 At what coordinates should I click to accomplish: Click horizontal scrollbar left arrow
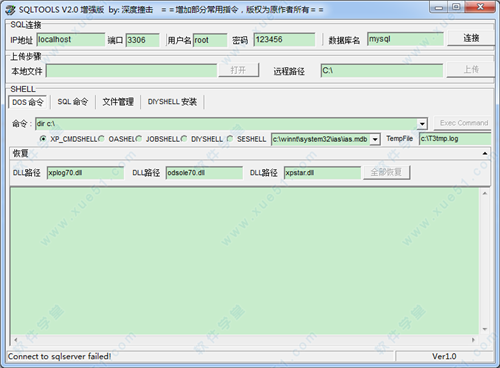(15, 340)
